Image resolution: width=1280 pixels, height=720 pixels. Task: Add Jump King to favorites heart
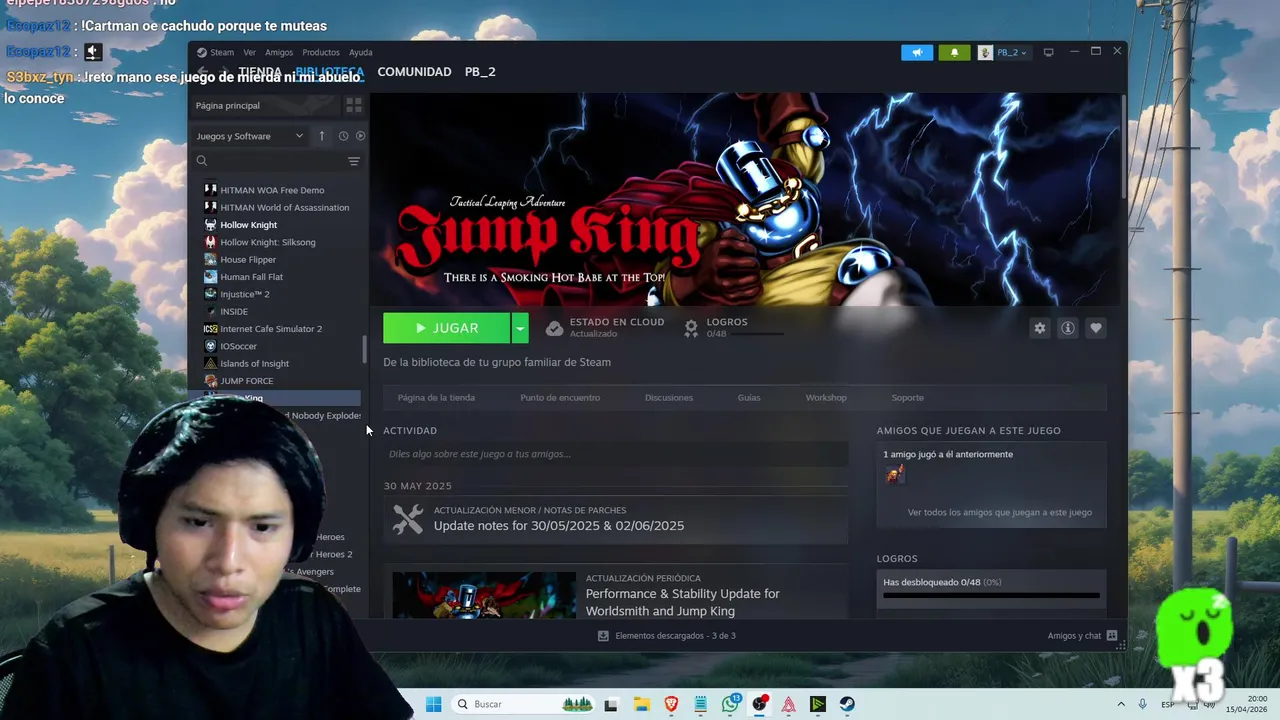pyautogui.click(x=1096, y=328)
